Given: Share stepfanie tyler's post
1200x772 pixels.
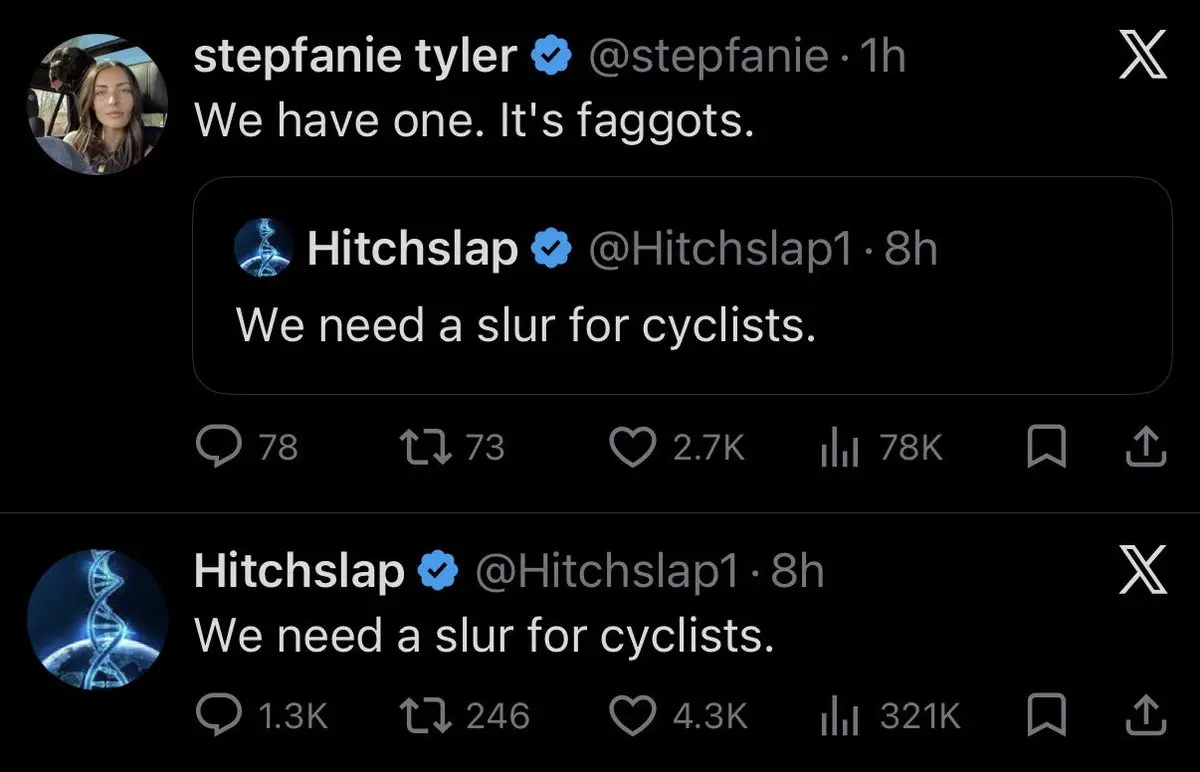Looking at the screenshot, I should [x=1148, y=447].
